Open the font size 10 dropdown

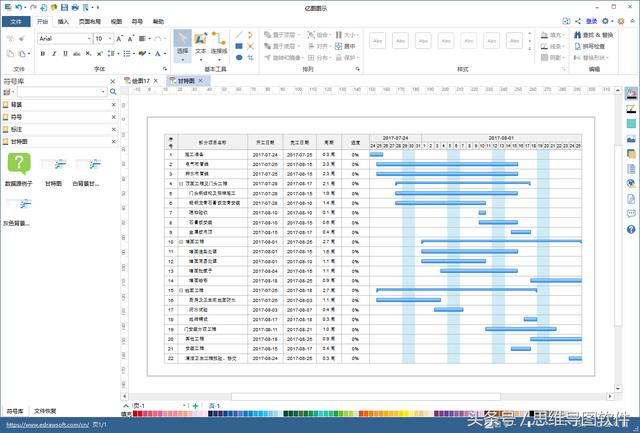click(x=110, y=38)
